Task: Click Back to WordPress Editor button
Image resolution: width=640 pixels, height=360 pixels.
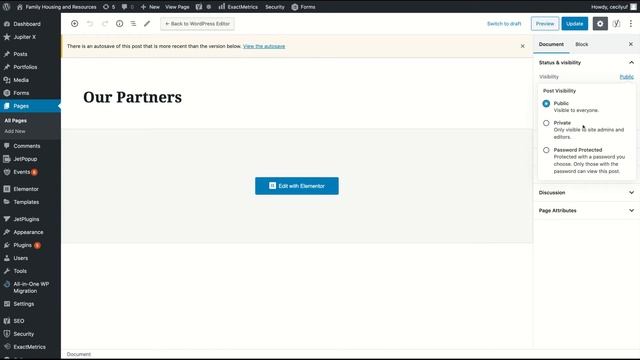Action: (198, 24)
